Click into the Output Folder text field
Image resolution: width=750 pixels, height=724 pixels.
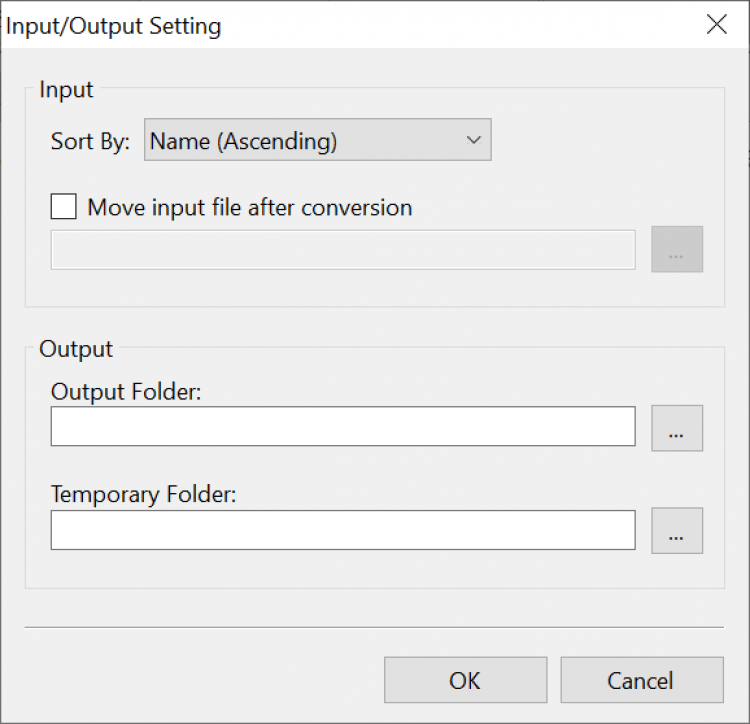click(x=343, y=426)
